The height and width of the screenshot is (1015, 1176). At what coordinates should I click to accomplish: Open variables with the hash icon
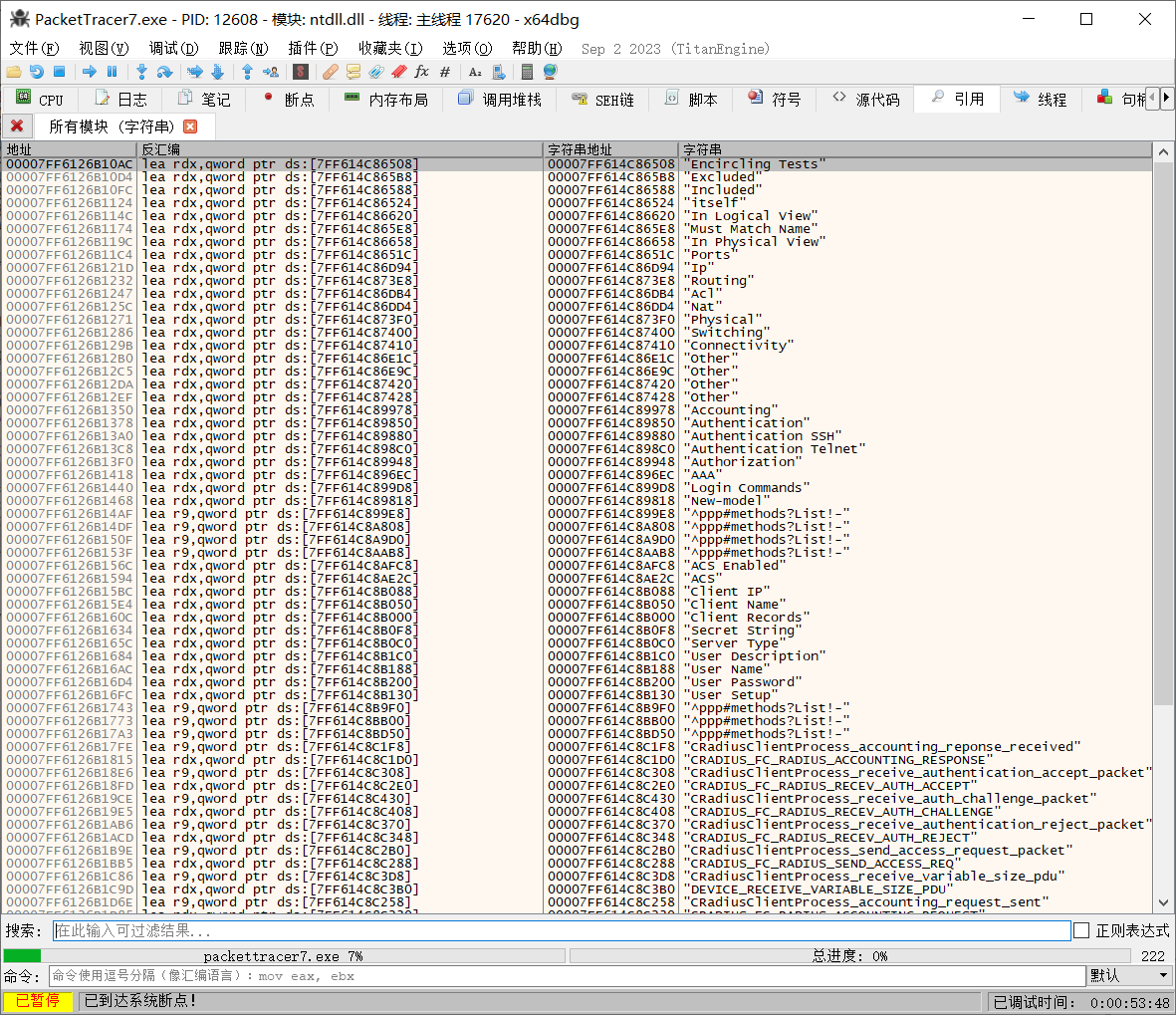[445, 72]
